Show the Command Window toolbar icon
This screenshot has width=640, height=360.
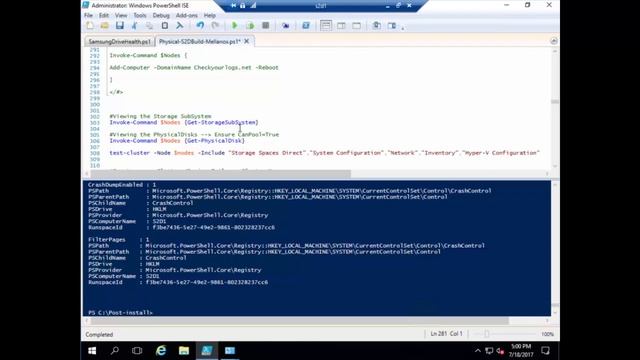pyautogui.click(x=377, y=26)
